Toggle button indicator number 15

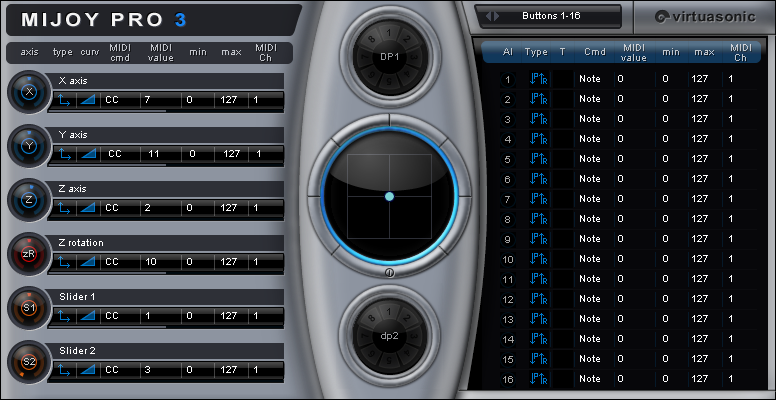point(507,359)
